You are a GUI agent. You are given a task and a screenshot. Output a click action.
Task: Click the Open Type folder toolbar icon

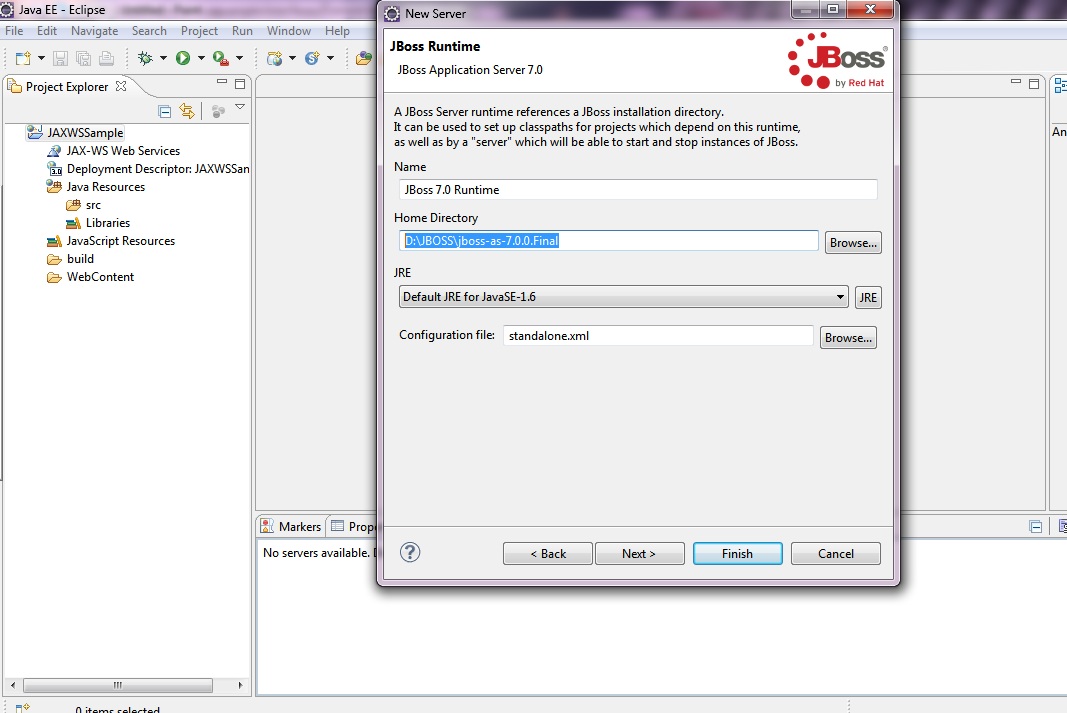[364, 59]
